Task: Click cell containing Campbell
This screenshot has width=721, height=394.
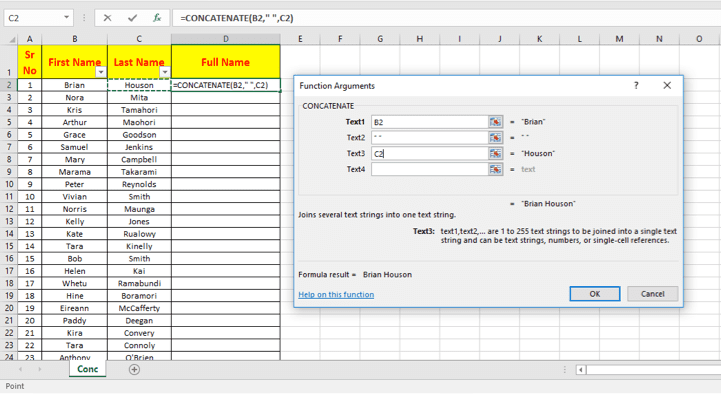Action: click(x=139, y=160)
